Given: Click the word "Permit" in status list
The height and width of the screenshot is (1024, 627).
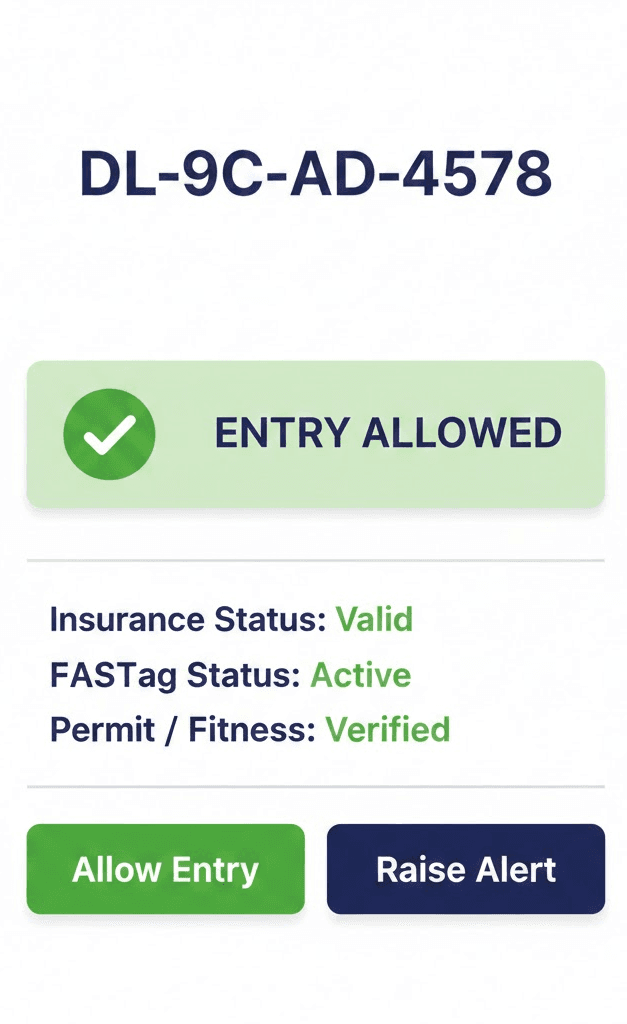Looking at the screenshot, I should [89, 730].
